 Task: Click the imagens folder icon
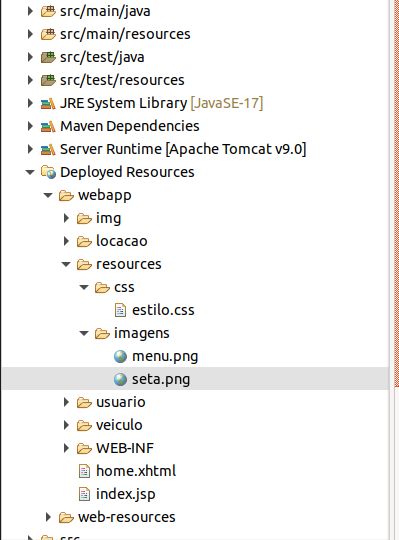pos(102,333)
